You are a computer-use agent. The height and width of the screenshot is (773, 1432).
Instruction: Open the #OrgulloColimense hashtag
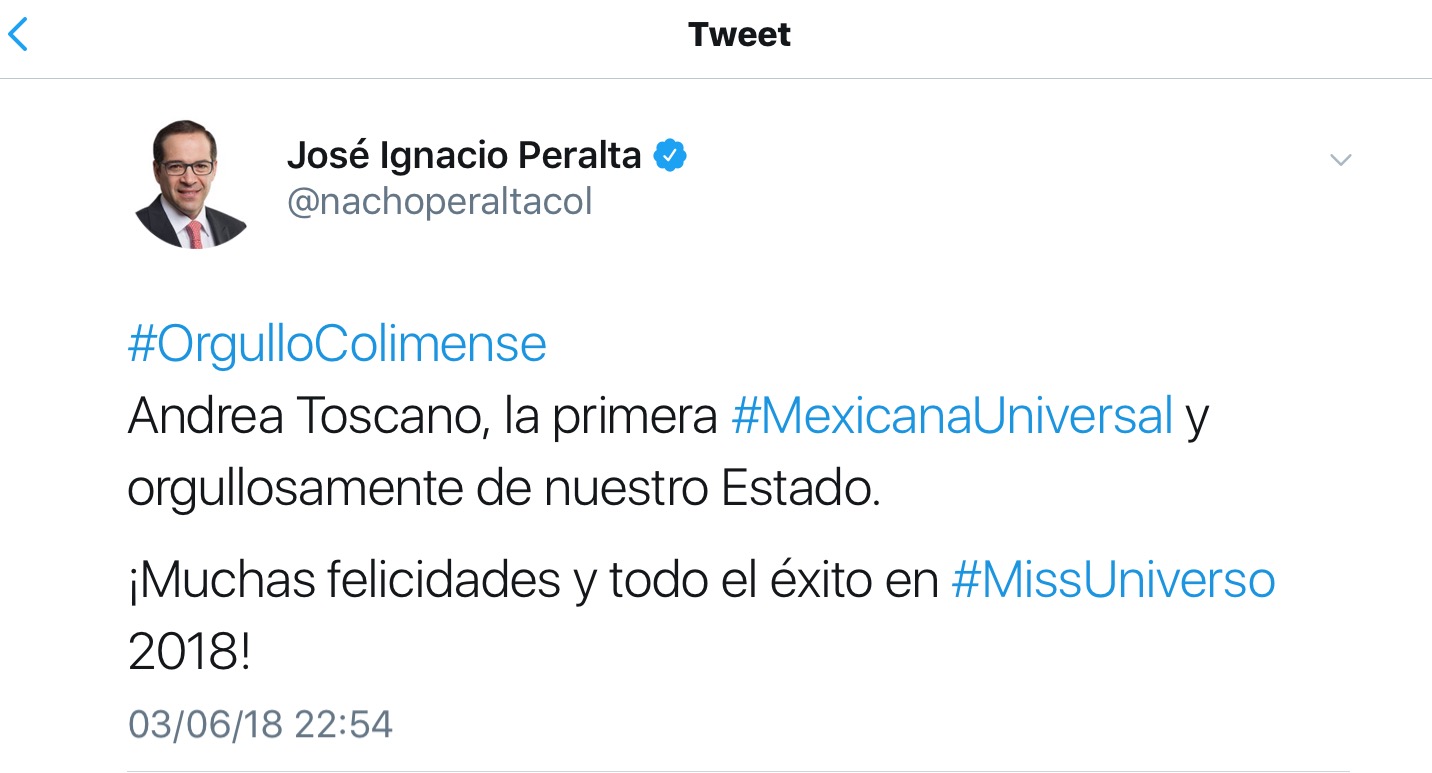pos(338,344)
